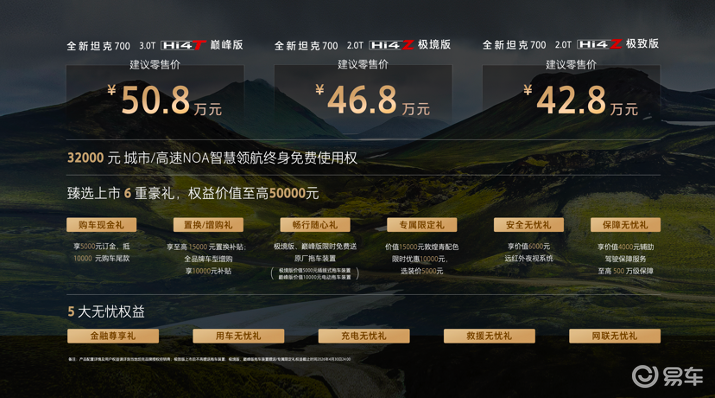
Task: Click the 臻选上市 6 重豪礼 heading
Action: 193,193
